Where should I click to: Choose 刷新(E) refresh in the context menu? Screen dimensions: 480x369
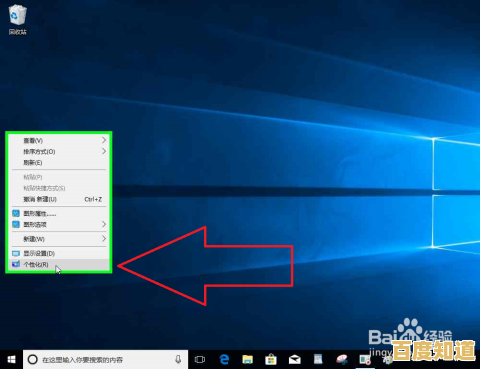[59, 163]
